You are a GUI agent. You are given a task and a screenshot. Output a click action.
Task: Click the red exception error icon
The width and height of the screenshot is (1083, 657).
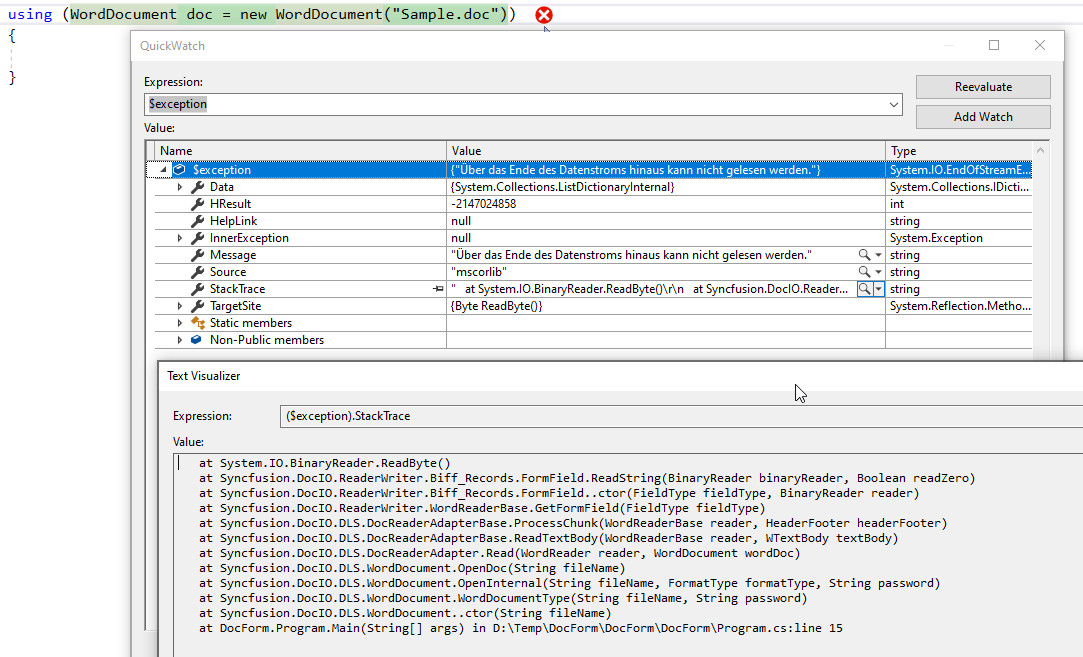coord(544,15)
